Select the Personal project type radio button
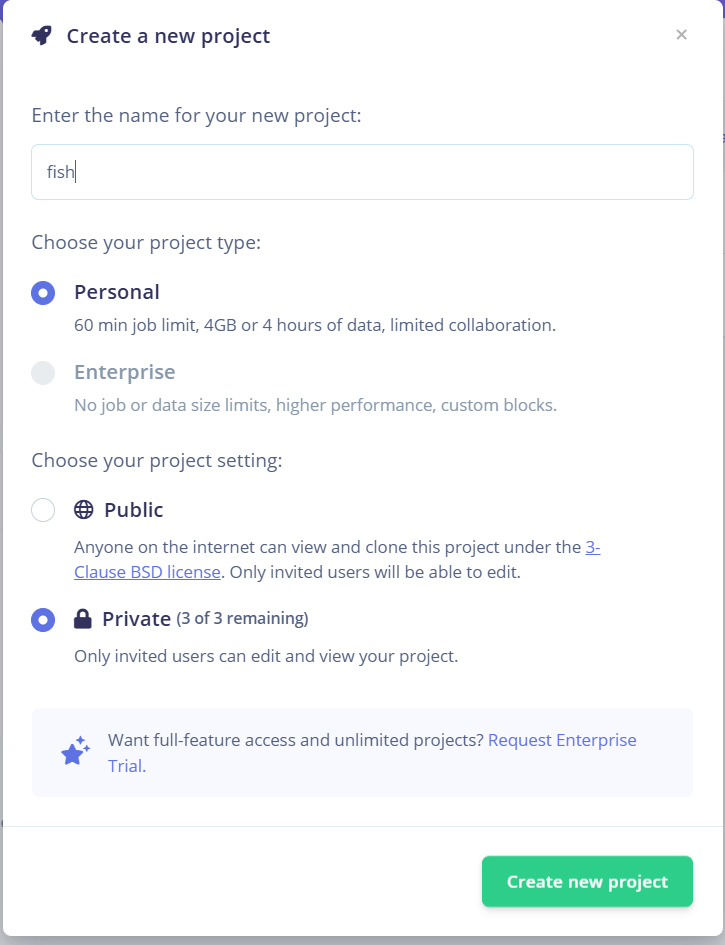The image size is (725, 945). click(x=43, y=292)
